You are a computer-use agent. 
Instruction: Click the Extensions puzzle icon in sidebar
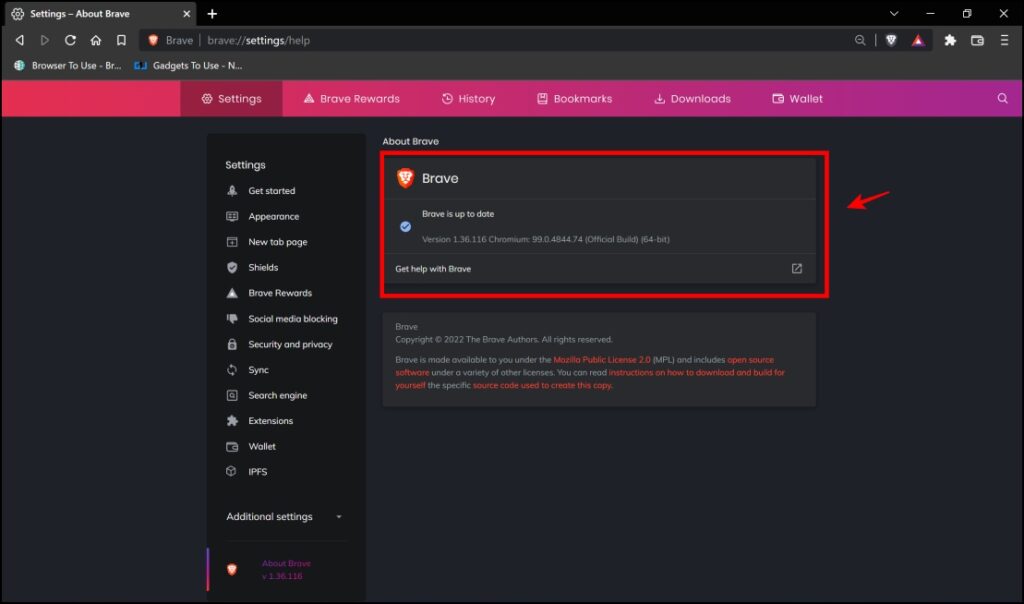[x=232, y=421]
